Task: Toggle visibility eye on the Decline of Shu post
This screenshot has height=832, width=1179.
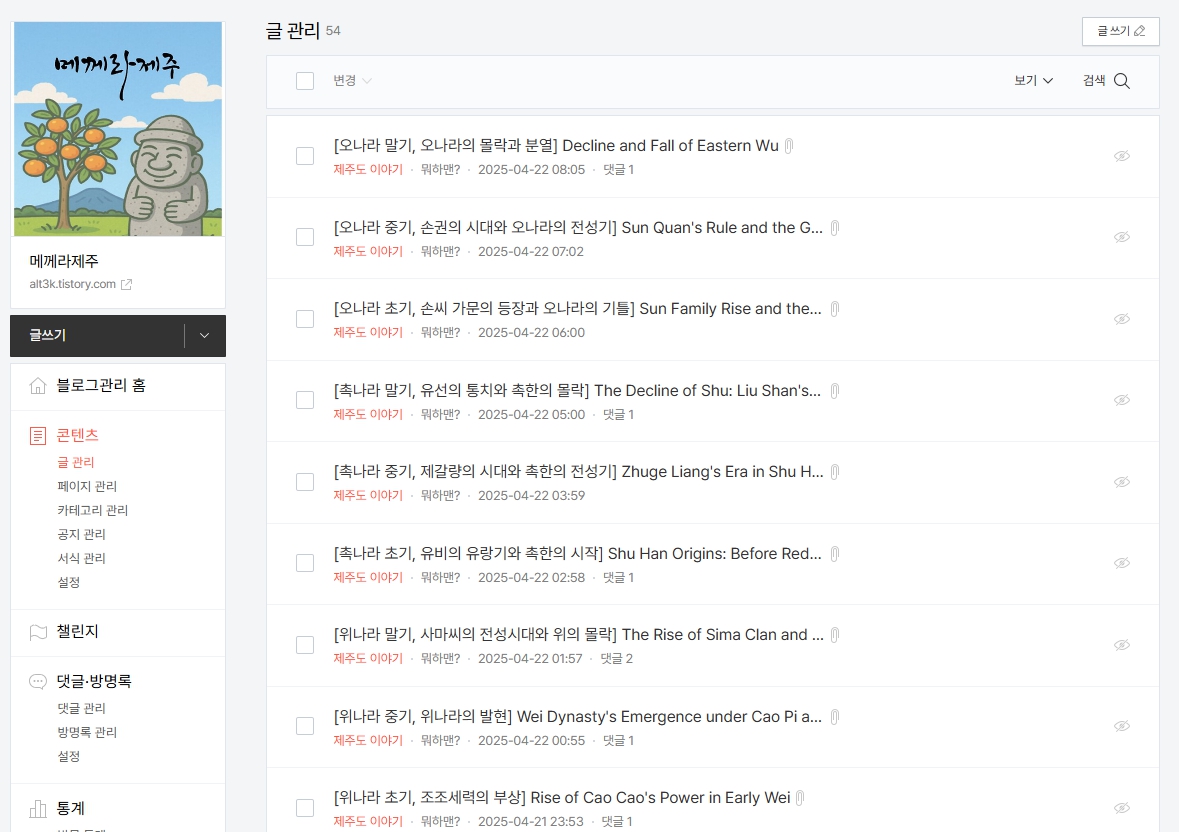Action: [x=1122, y=401]
